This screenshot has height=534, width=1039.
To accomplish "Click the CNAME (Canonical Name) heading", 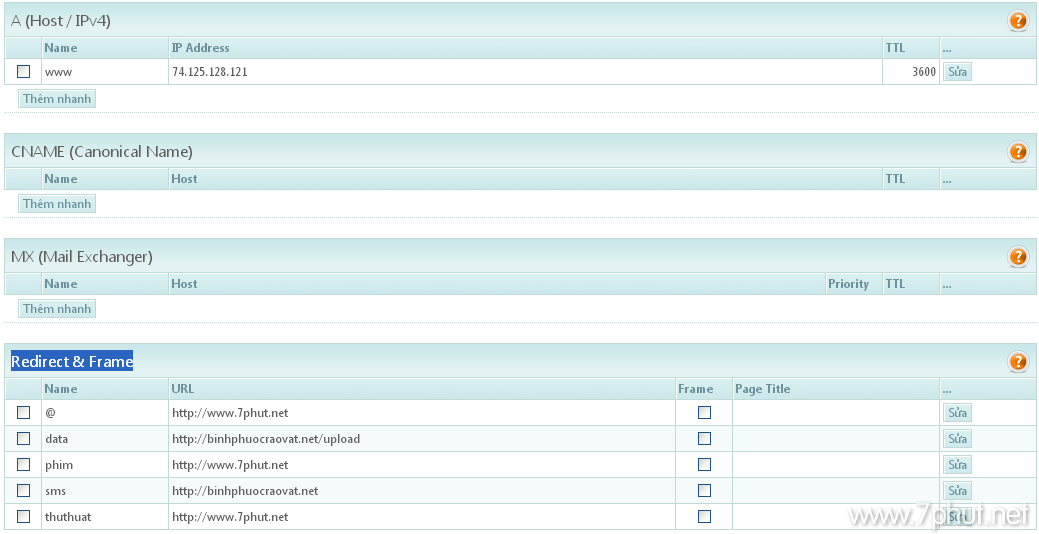I will [102, 152].
